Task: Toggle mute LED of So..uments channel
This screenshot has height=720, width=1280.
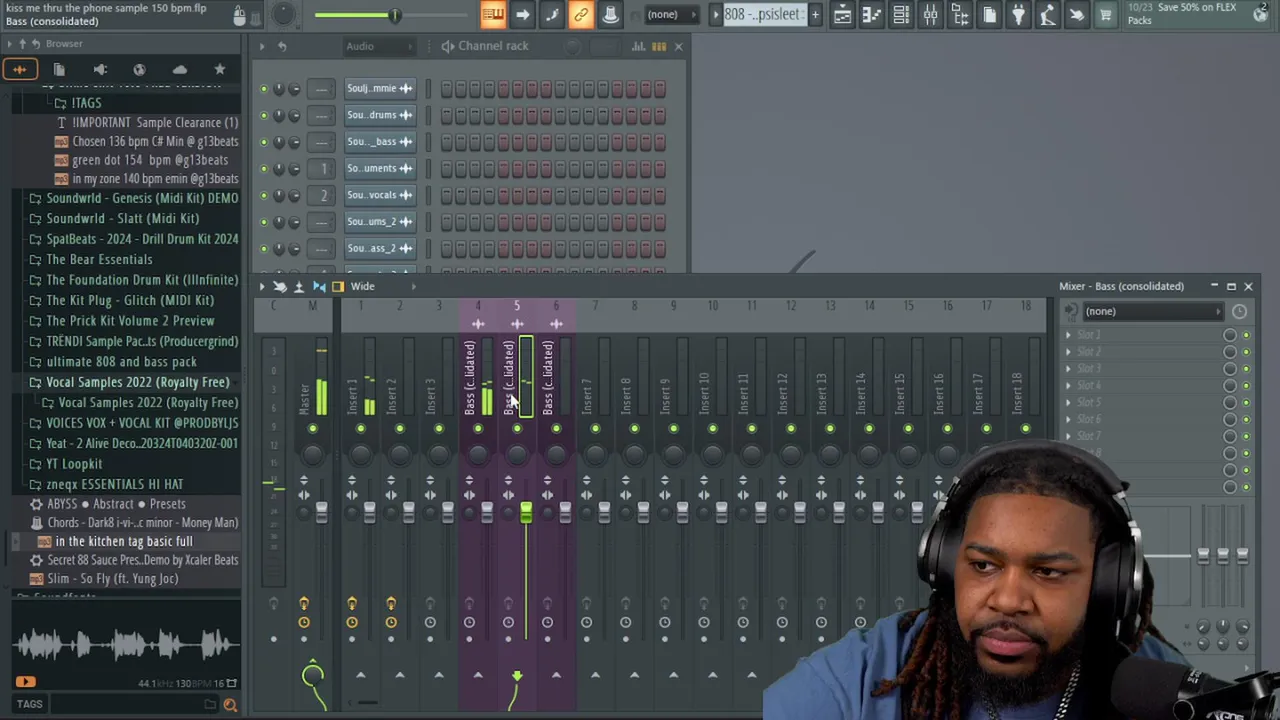Action: click(x=264, y=169)
